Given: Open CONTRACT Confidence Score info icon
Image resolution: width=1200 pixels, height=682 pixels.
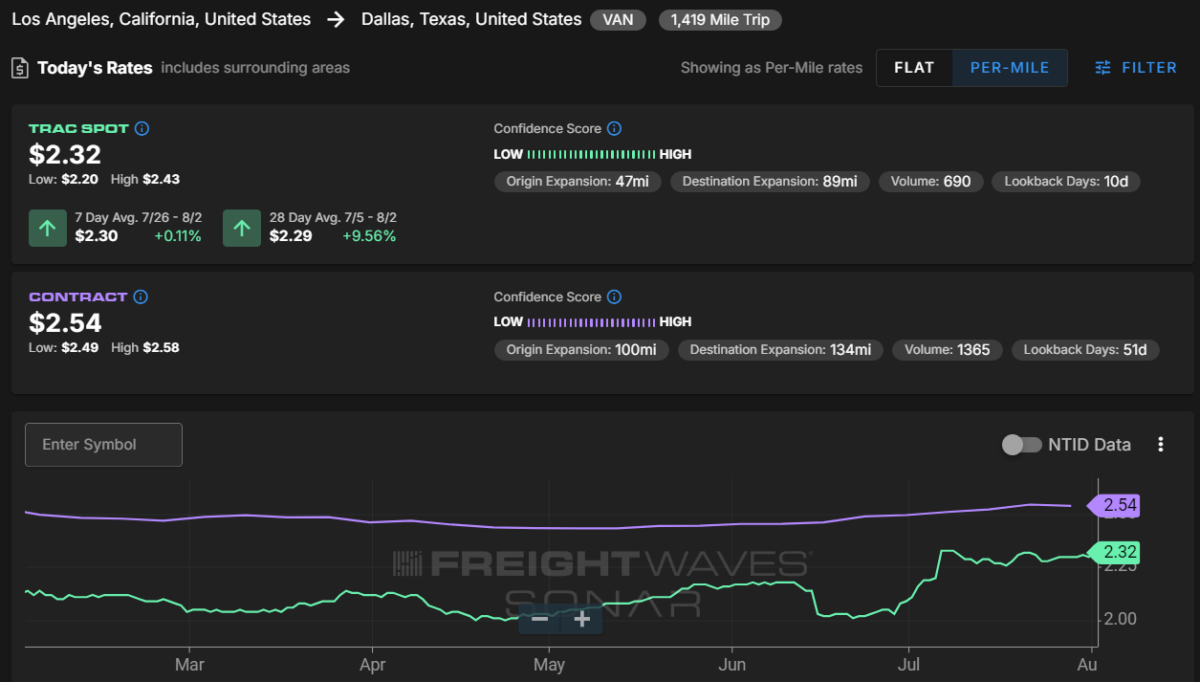Looking at the screenshot, I should tap(614, 297).
